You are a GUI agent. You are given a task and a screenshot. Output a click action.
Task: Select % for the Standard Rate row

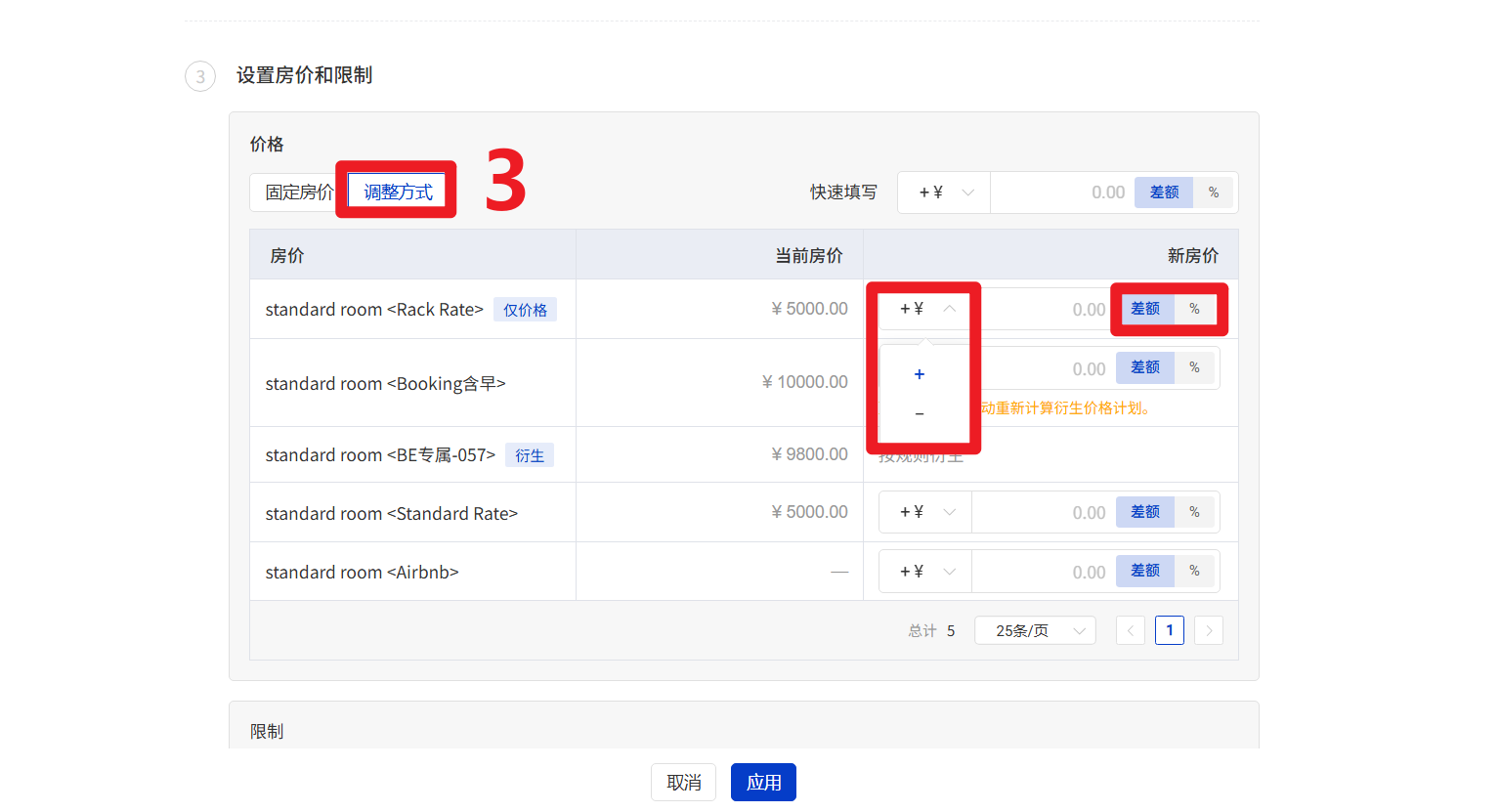(x=1194, y=512)
